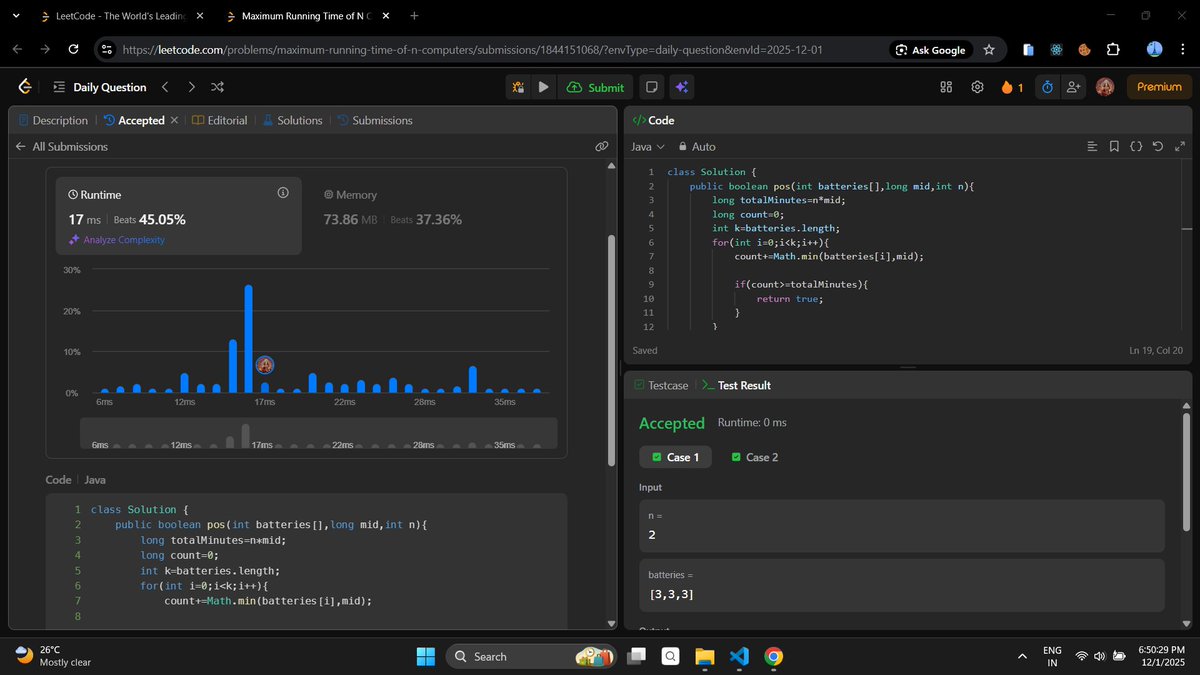Open the Solutions tab

[292, 120]
